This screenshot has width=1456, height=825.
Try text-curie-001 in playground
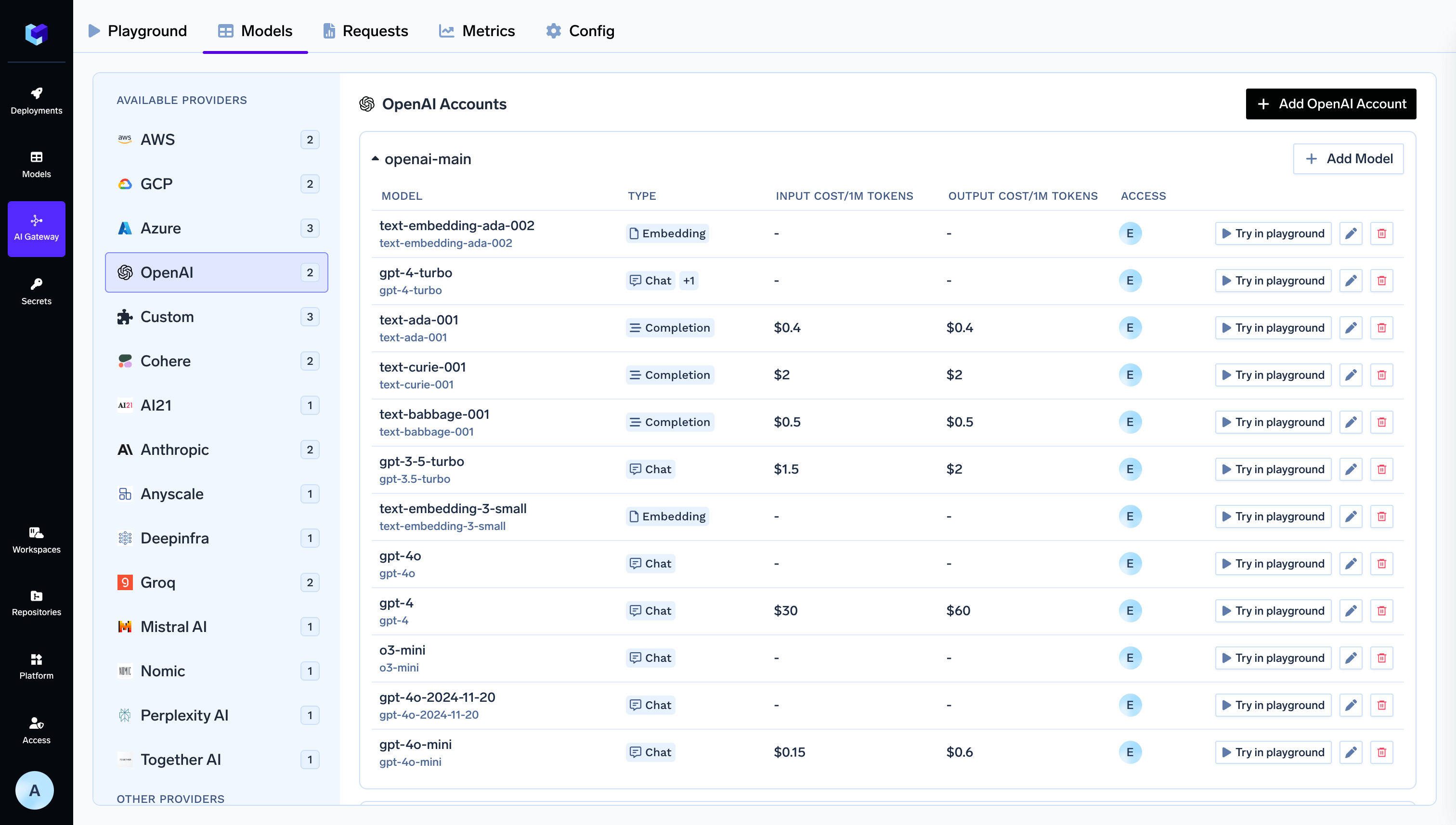coord(1273,375)
